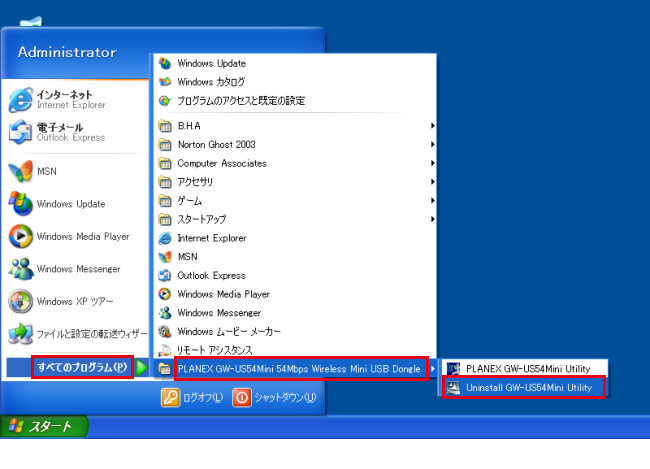The image size is (650, 469).
Task: Expand the スタートアップ submenu arrow
Action: click(432, 219)
